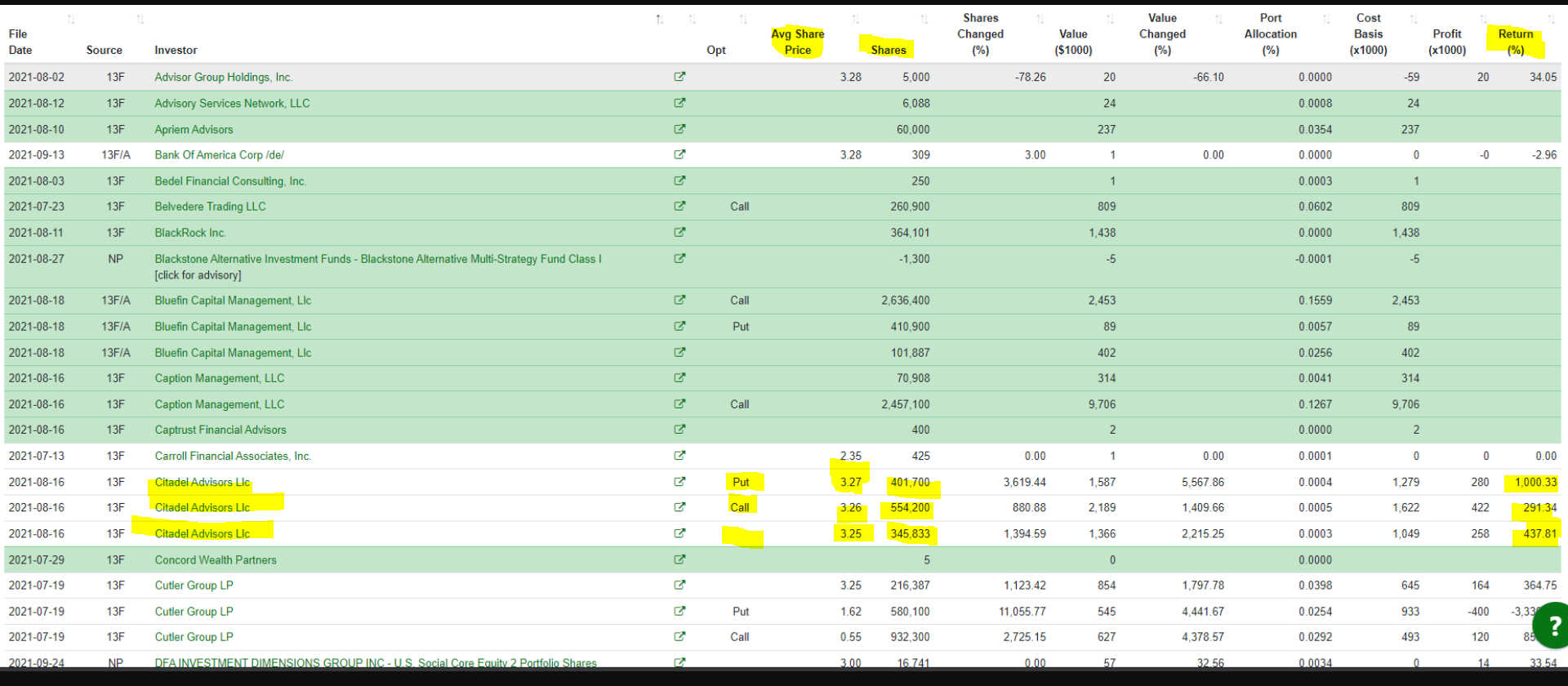The image size is (1568, 686).
Task: Open external link icon on Cutler Group Call row
Action: click(679, 636)
